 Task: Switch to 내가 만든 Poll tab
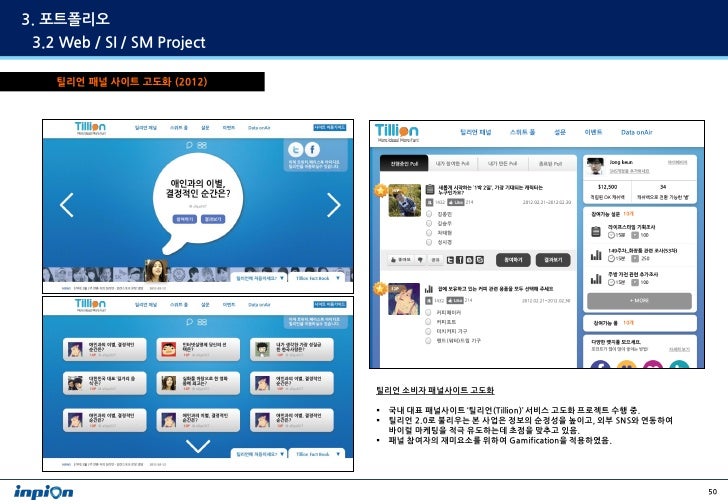502,163
